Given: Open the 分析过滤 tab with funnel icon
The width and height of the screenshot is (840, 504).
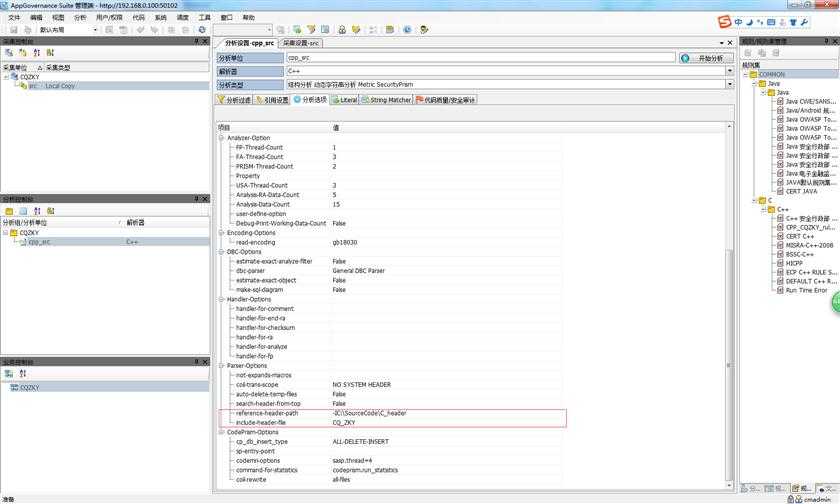Looking at the screenshot, I should (234, 100).
